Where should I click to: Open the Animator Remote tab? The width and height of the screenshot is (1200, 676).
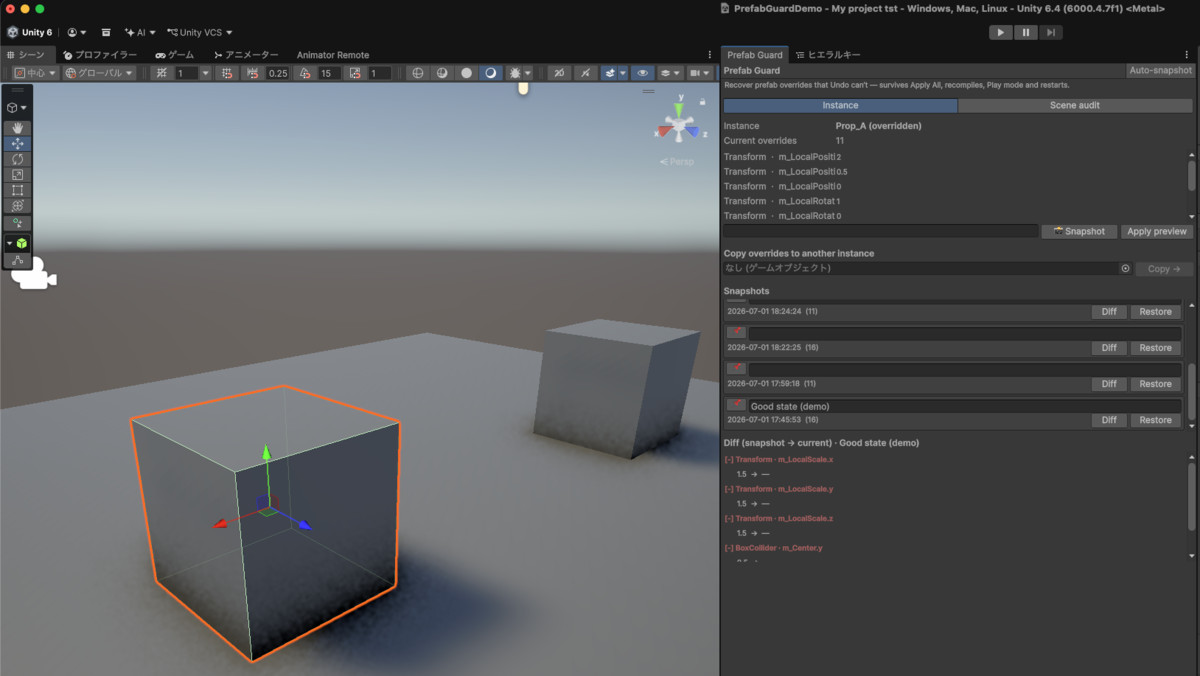(x=333, y=55)
